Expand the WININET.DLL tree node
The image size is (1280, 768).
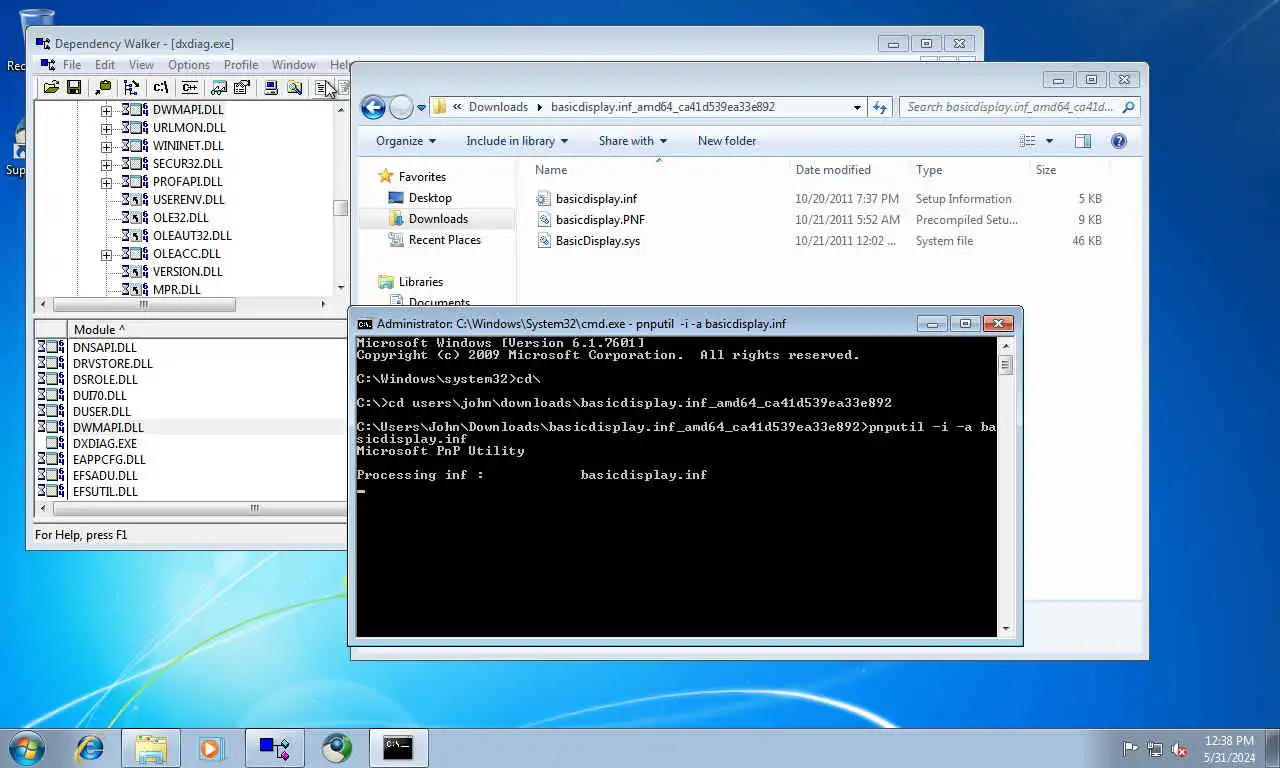click(x=107, y=146)
